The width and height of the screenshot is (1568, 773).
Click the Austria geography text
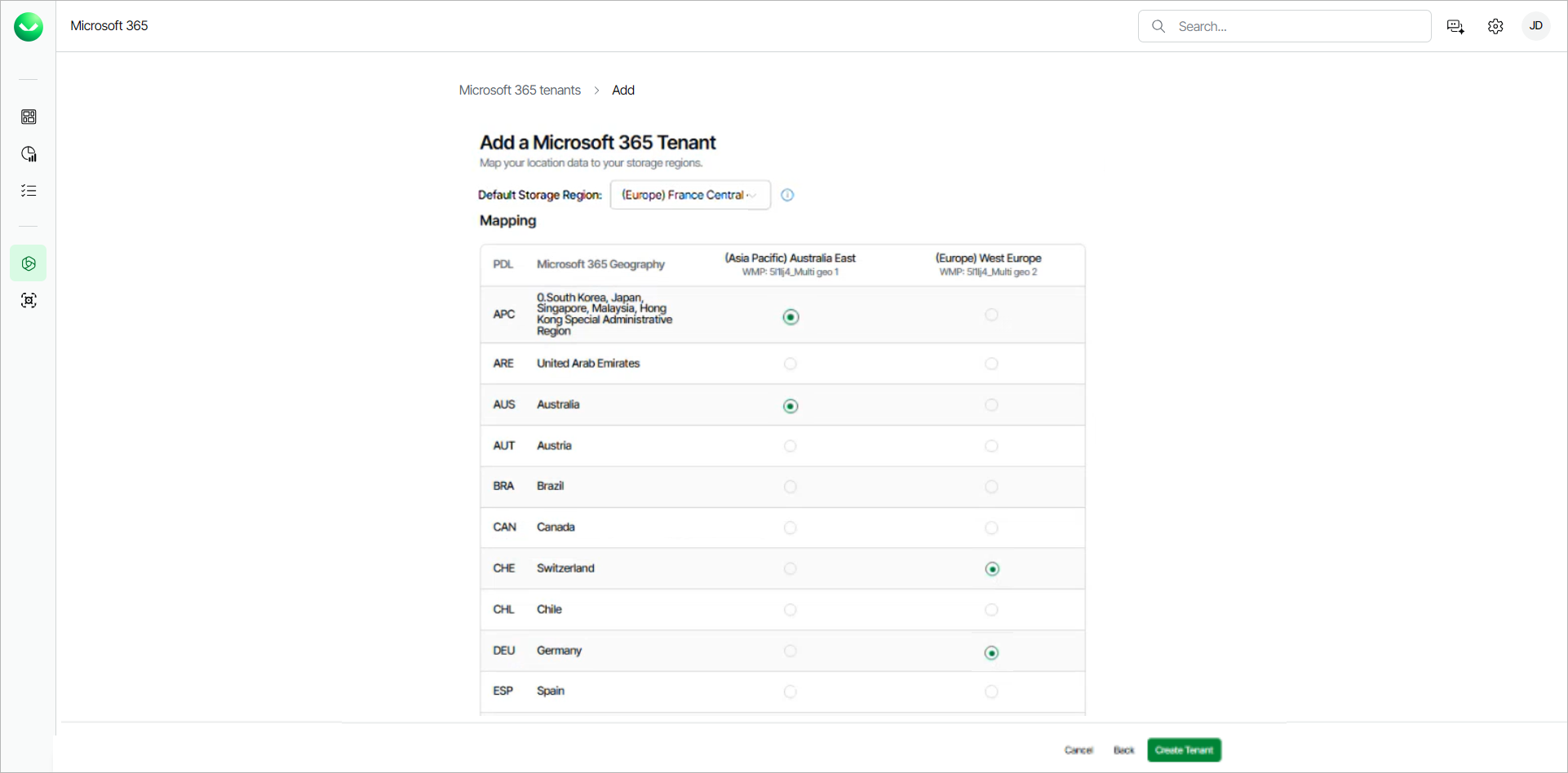[x=554, y=446]
